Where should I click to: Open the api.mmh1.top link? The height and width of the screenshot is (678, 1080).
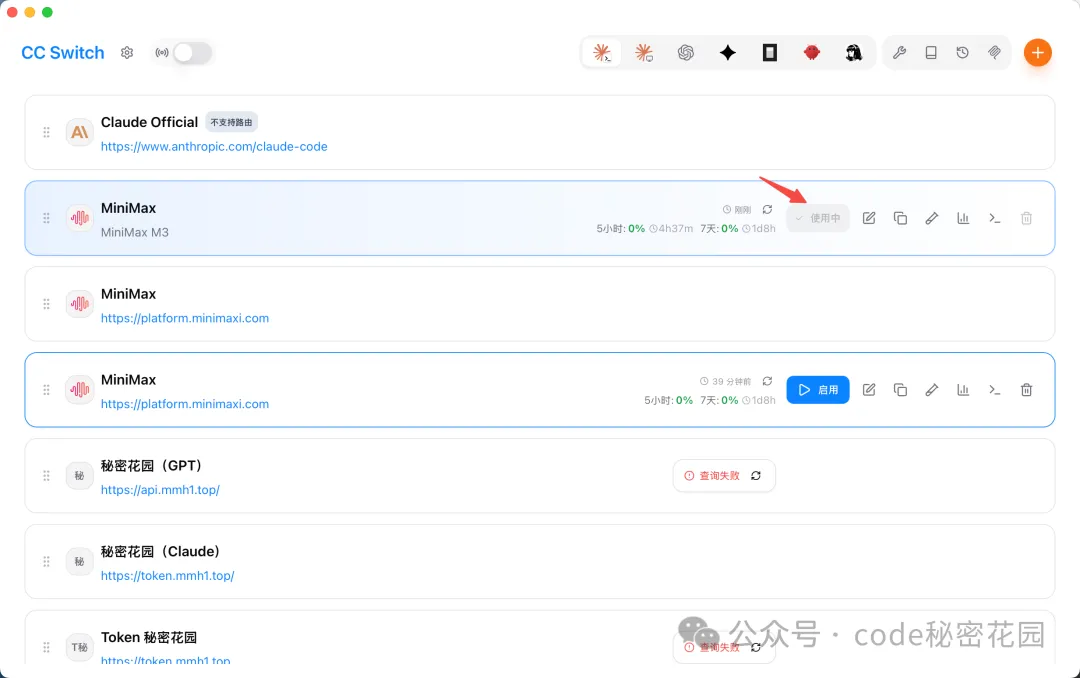click(x=160, y=490)
